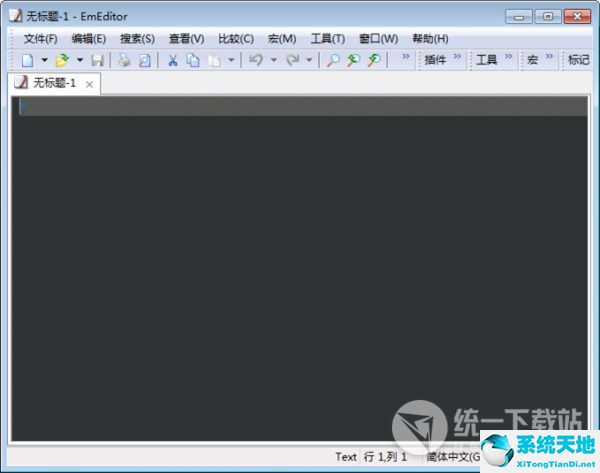Click the Text configuration in status bar
The image size is (600, 473).
point(346,457)
